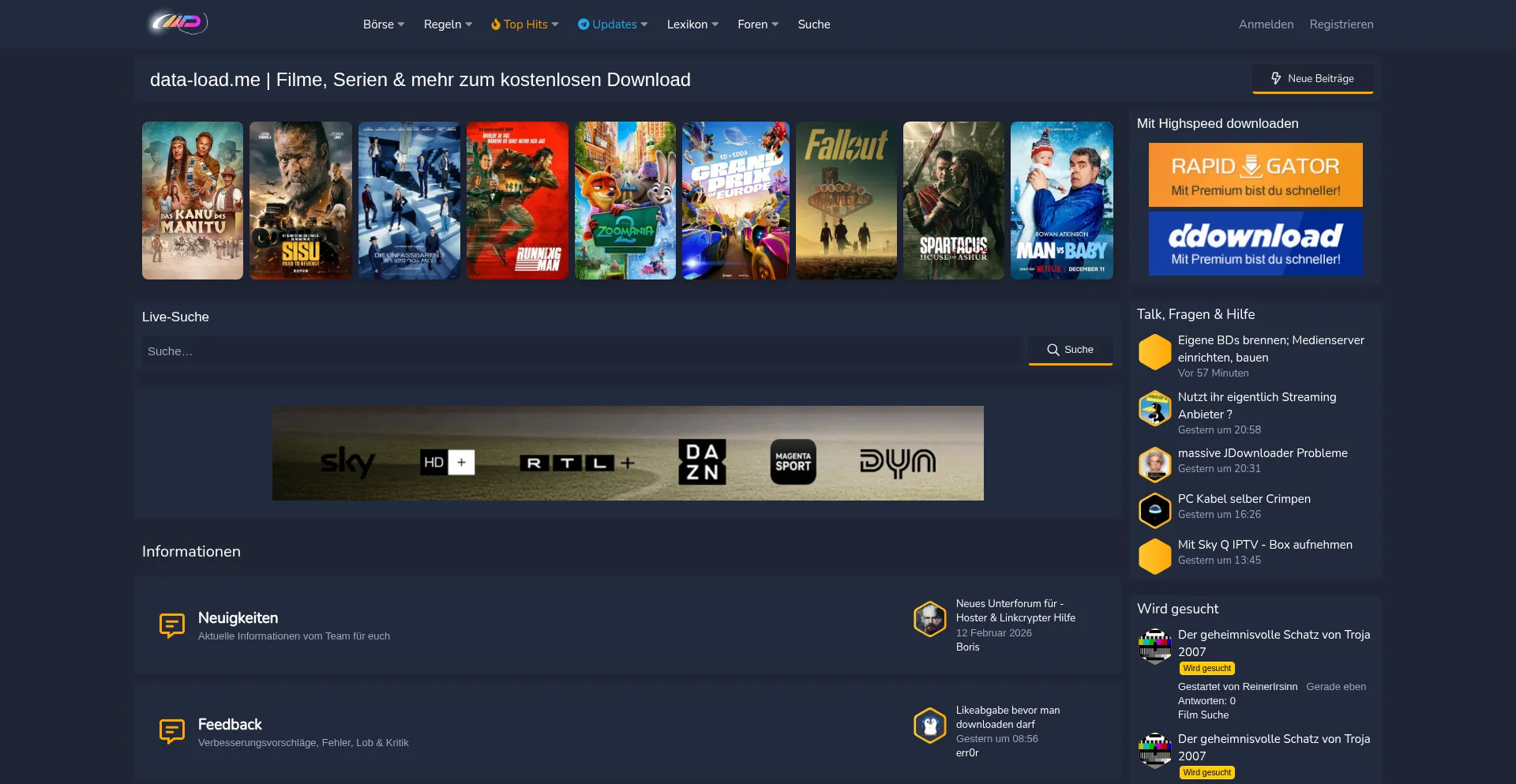
Task: Click the first test-pattern avatar under Wird gesucht
Action: pyautogui.click(x=1155, y=647)
